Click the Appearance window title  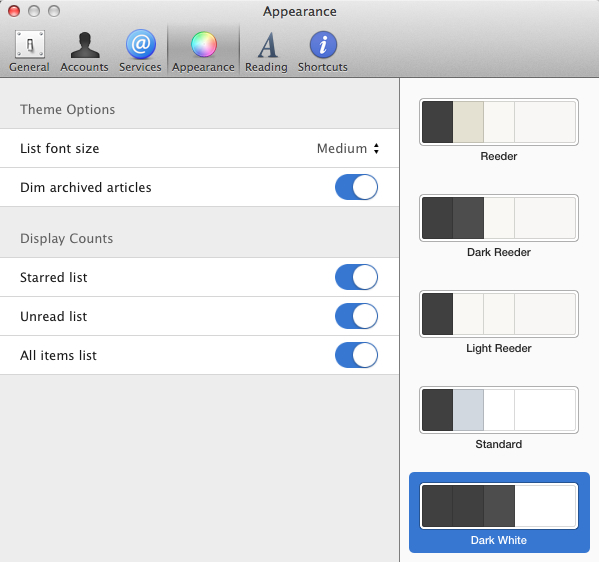300,12
